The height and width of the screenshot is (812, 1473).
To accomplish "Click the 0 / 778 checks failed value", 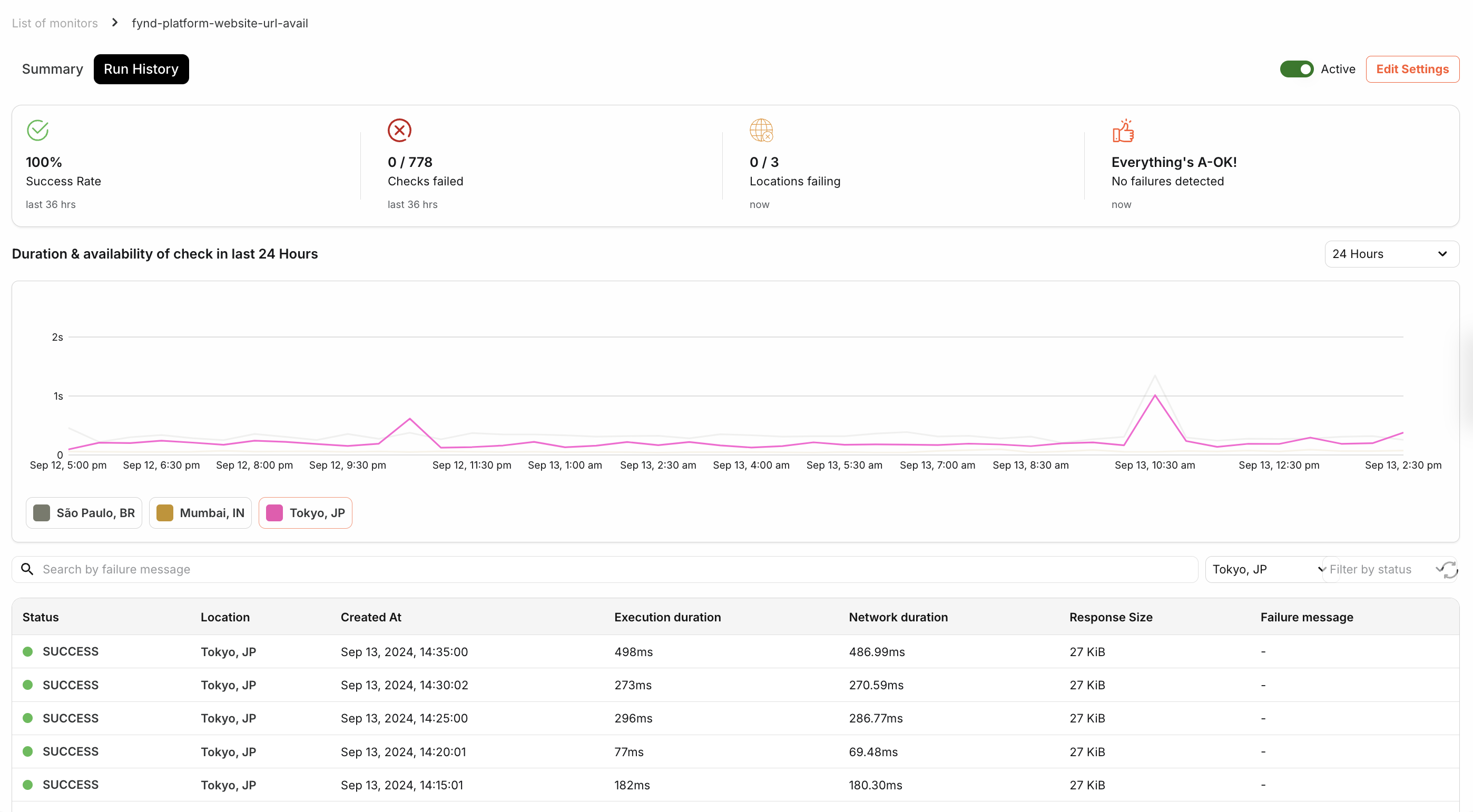I will (x=410, y=162).
